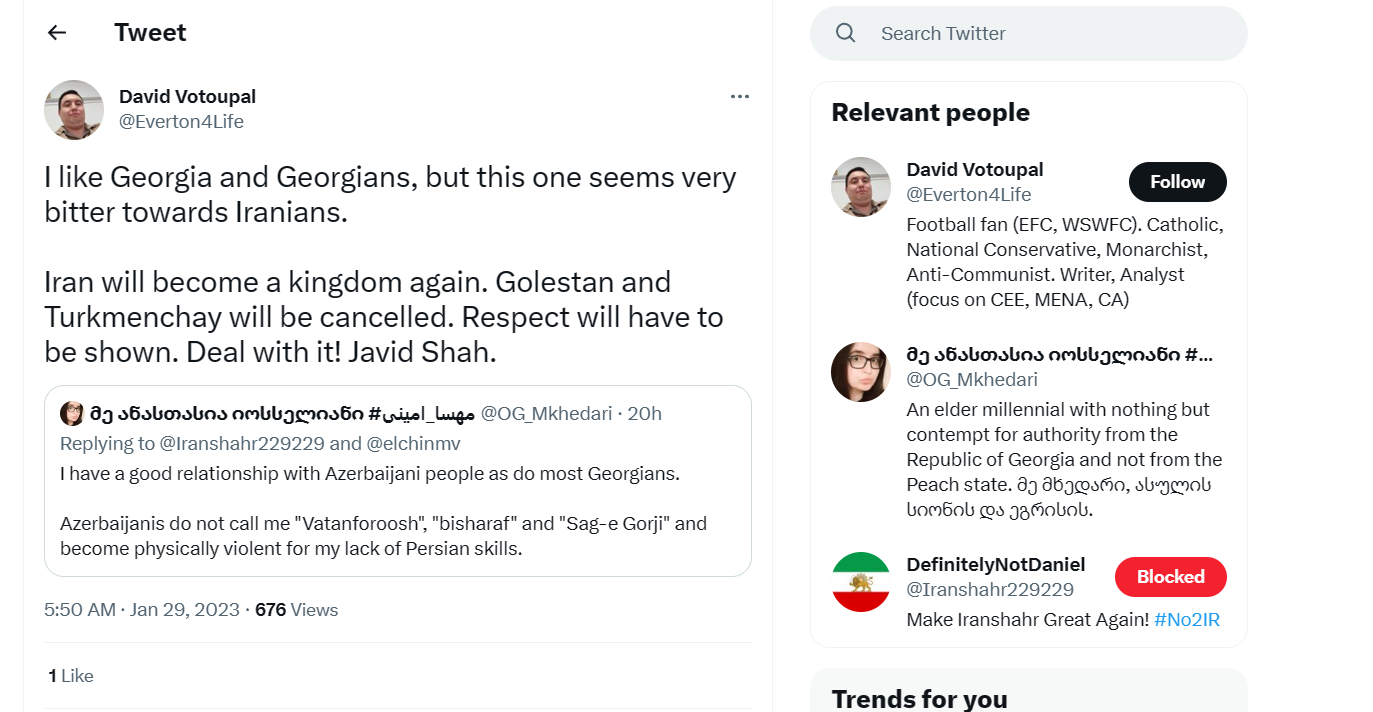Click DefinitelyNotDaniel's name in Relevant people

[x=995, y=565]
